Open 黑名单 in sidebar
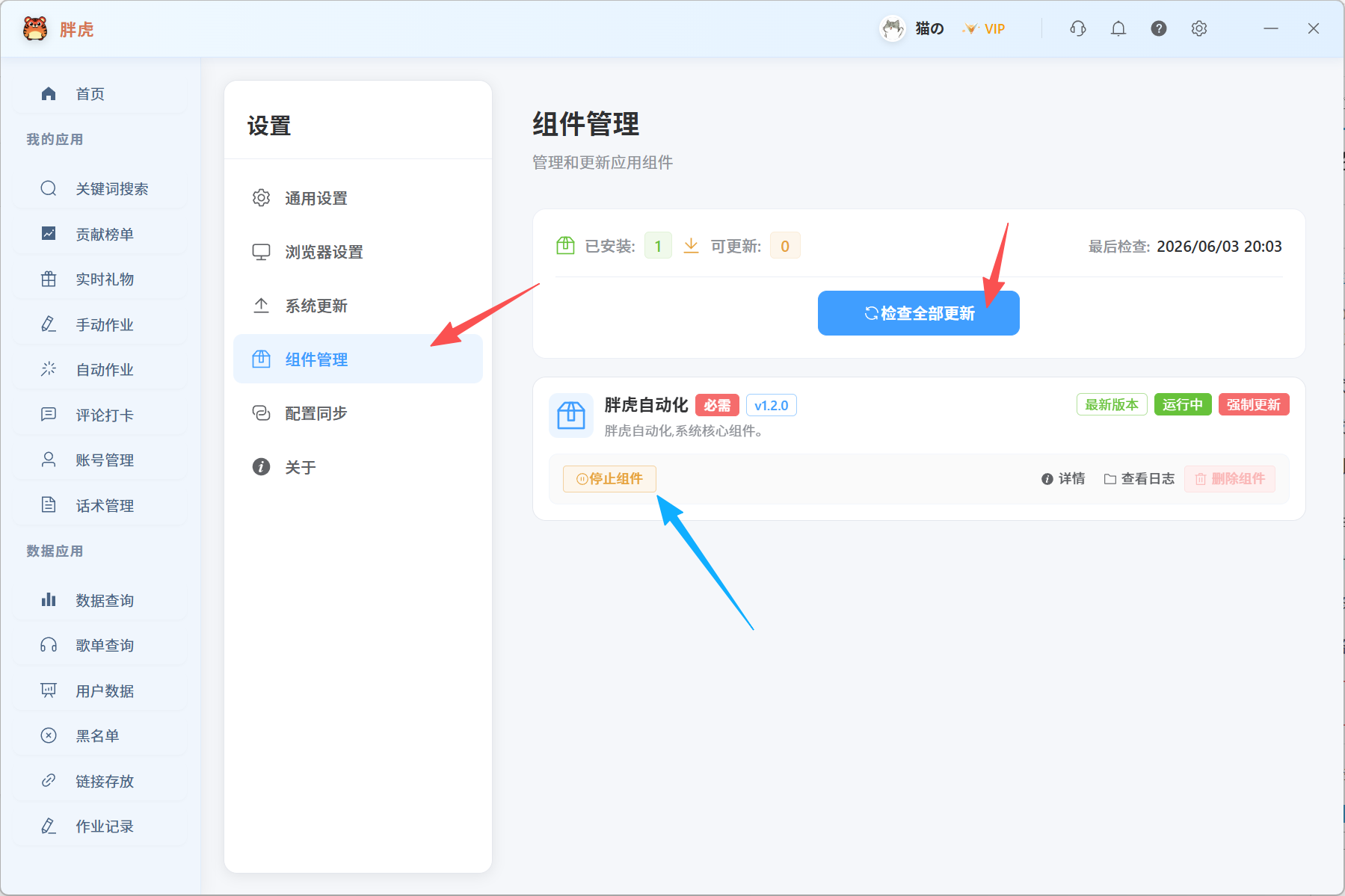1345x896 pixels. point(100,735)
